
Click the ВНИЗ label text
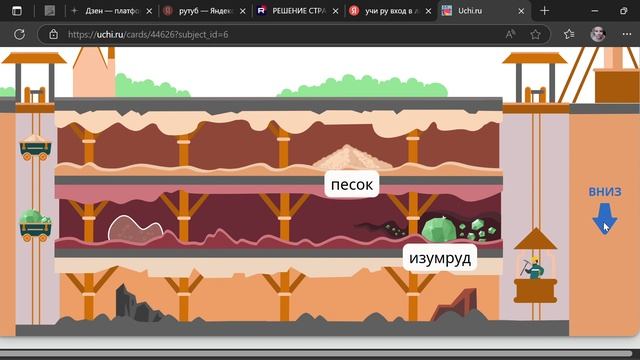pos(605,191)
